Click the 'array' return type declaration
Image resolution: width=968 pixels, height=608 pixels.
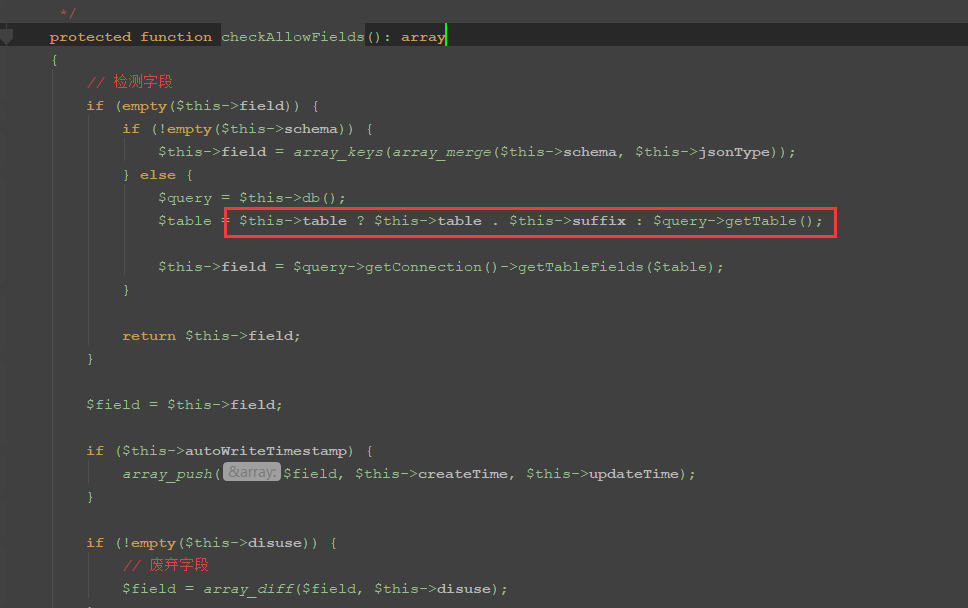pos(423,37)
